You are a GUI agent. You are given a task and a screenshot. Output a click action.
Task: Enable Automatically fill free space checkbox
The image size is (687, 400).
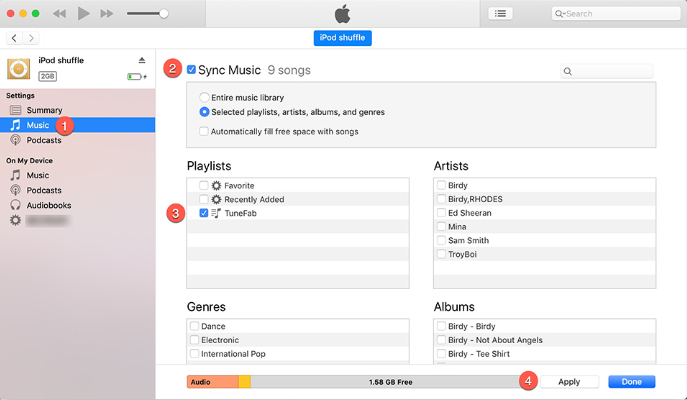point(204,131)
